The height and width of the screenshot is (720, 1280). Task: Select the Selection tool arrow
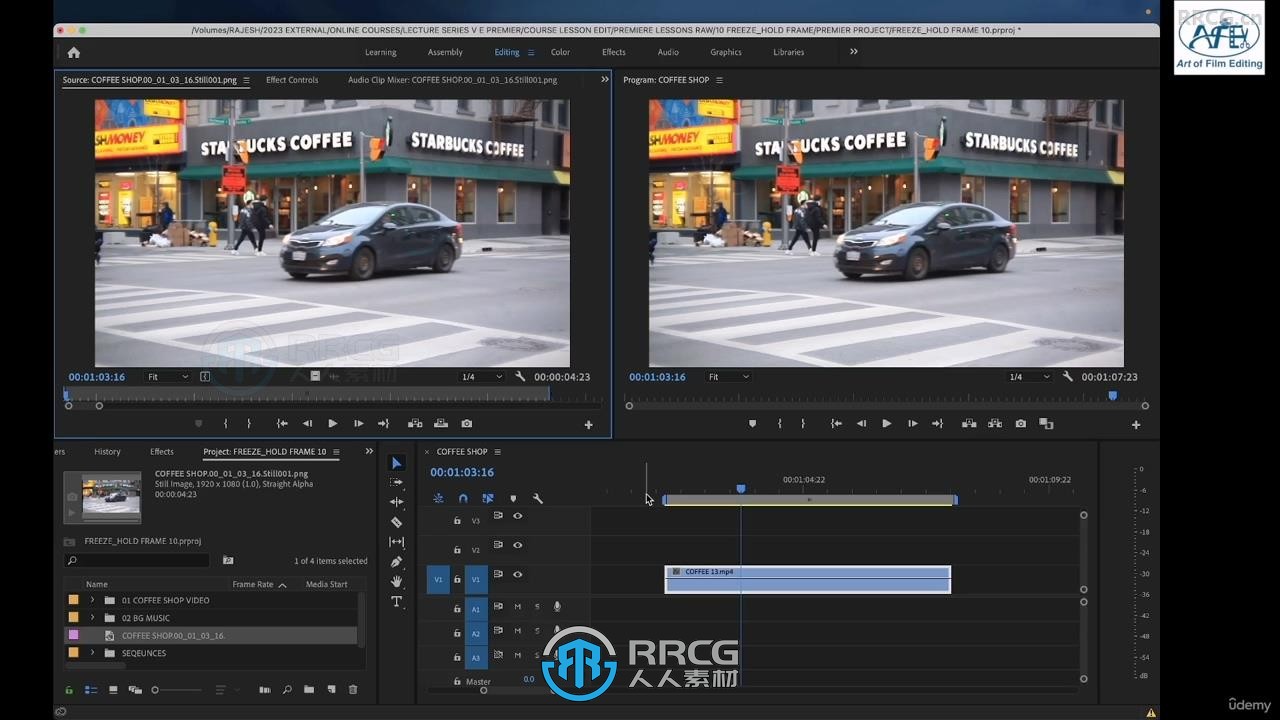point(396,463)
